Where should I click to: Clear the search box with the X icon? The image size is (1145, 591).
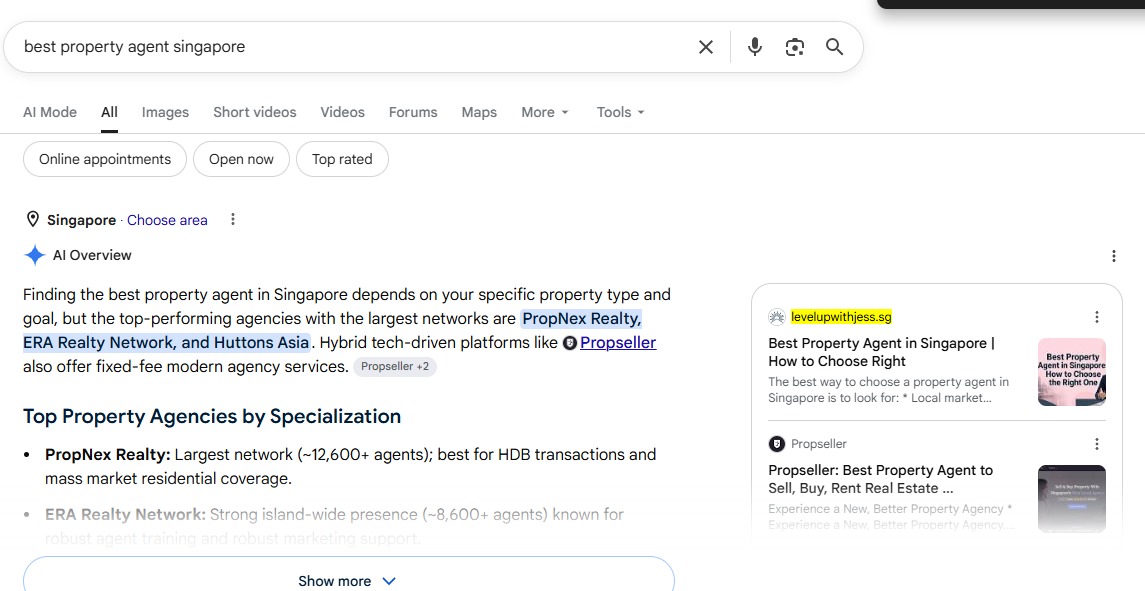pyautogui.click(x=705, y=47)
